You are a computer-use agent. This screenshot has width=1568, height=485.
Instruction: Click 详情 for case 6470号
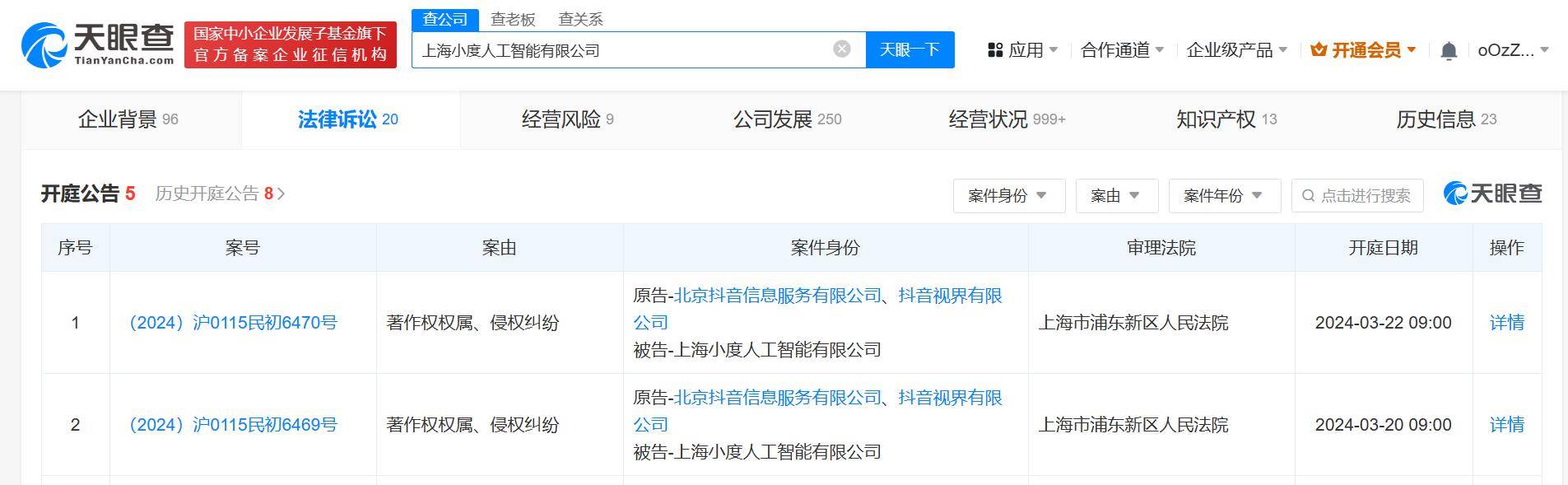click(1507, 323)
